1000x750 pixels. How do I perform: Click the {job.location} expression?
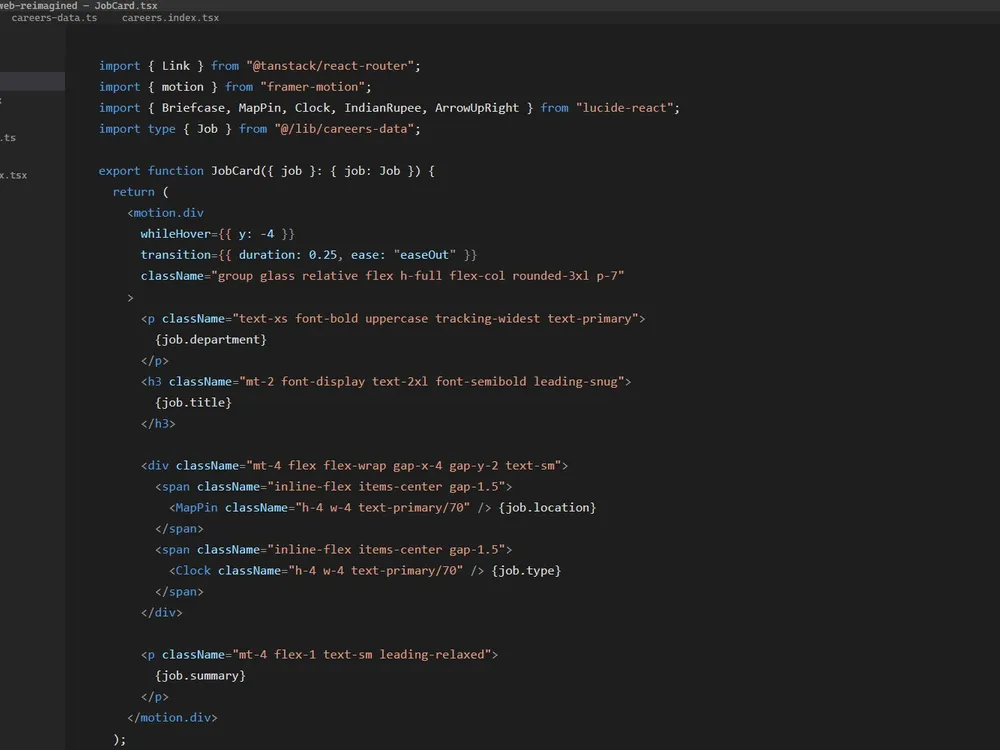click(547, 508)
